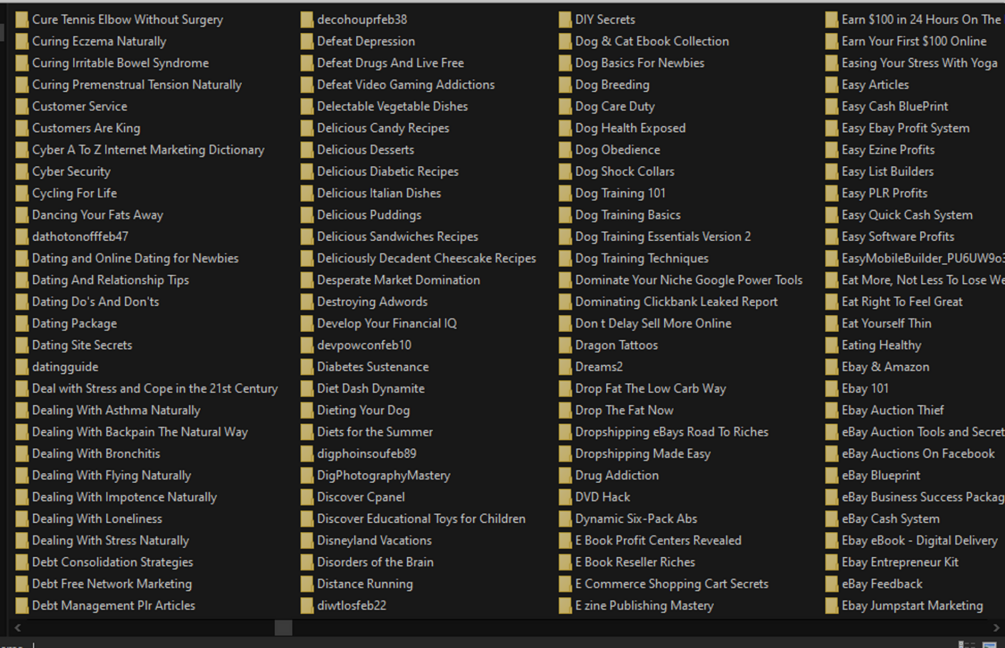Click the eBay Feedback folder icon
Viewport: 1005px width, 648px height.
tap(831, 584)
